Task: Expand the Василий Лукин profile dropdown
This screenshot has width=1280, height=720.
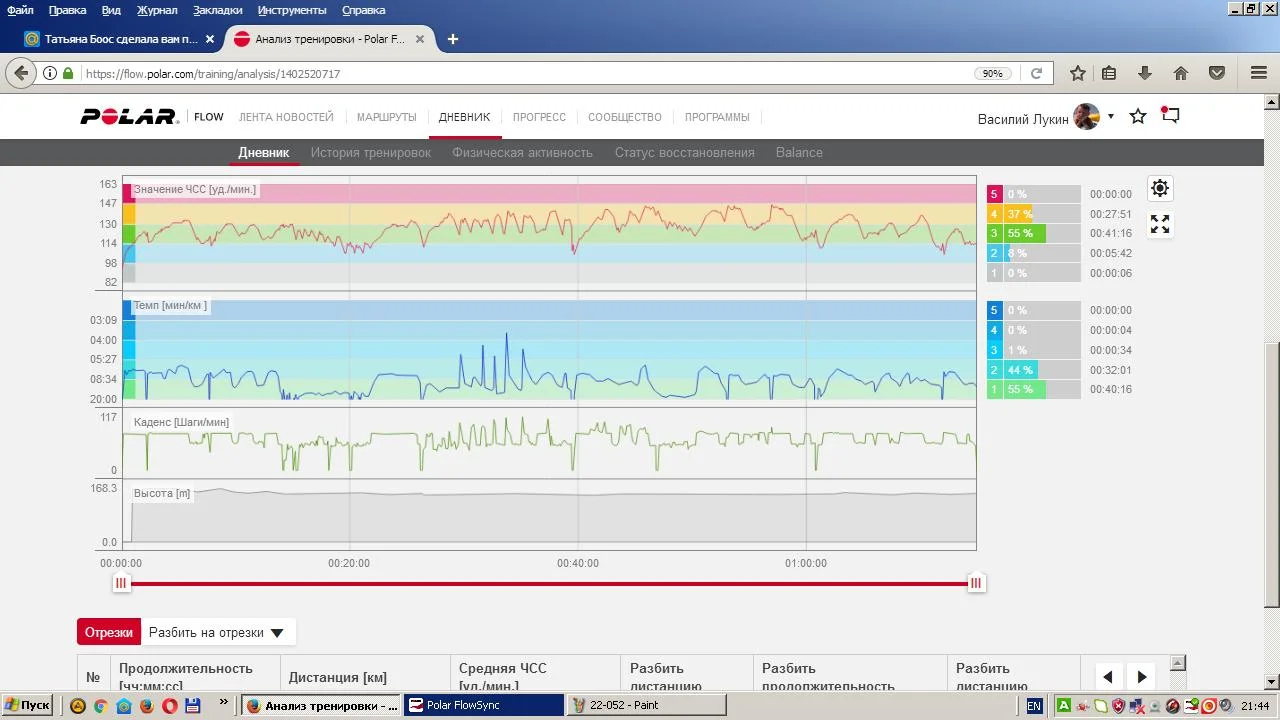Action: (1110, 117)
